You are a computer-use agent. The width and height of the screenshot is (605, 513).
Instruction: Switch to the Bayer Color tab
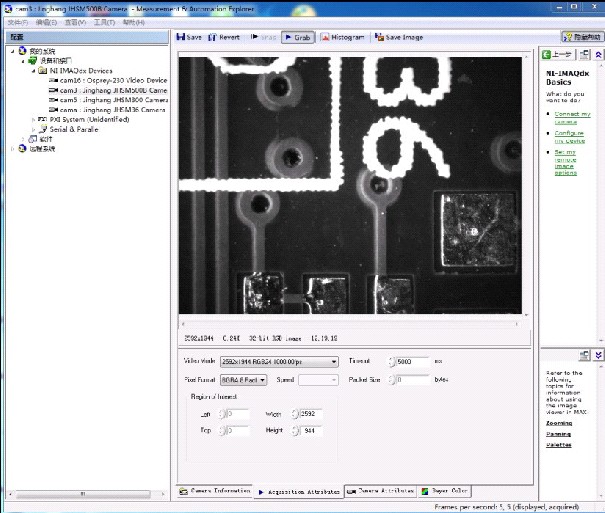click(445, 491)
